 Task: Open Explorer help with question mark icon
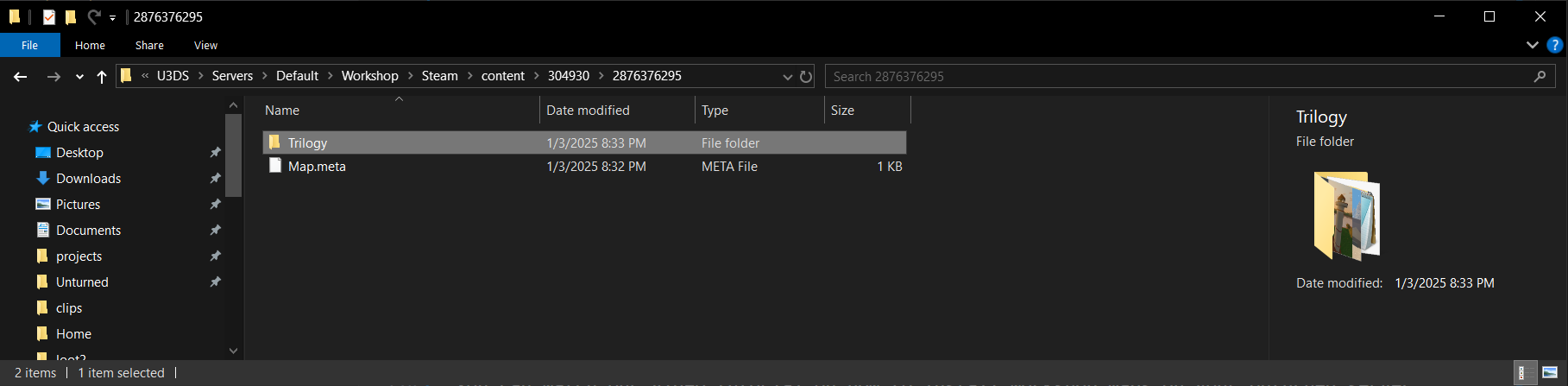(x=1555, y=45)
